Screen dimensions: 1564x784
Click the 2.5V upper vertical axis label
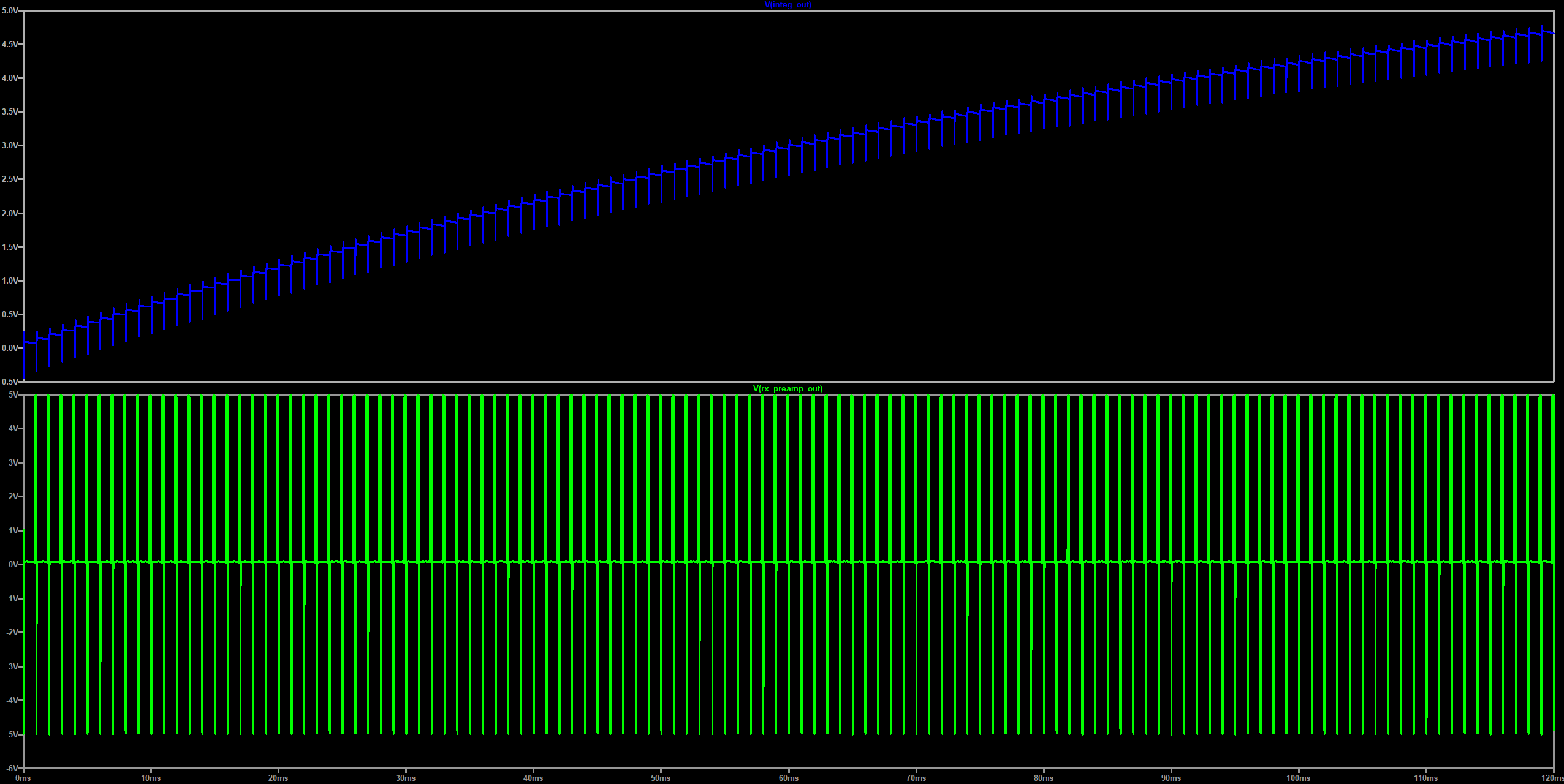click(10, 179)
